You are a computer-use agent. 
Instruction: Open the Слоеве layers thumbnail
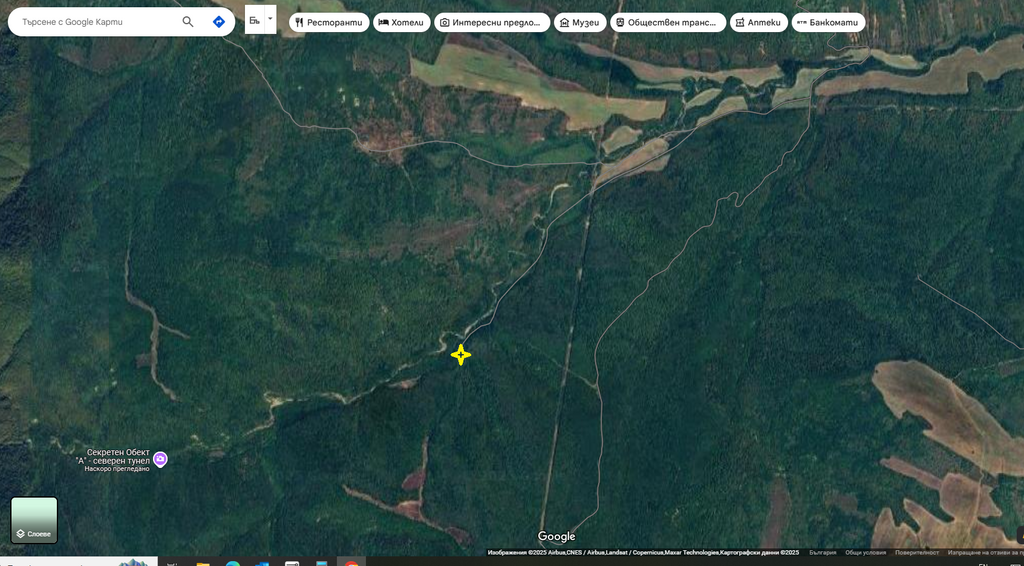tap(34, 520)
